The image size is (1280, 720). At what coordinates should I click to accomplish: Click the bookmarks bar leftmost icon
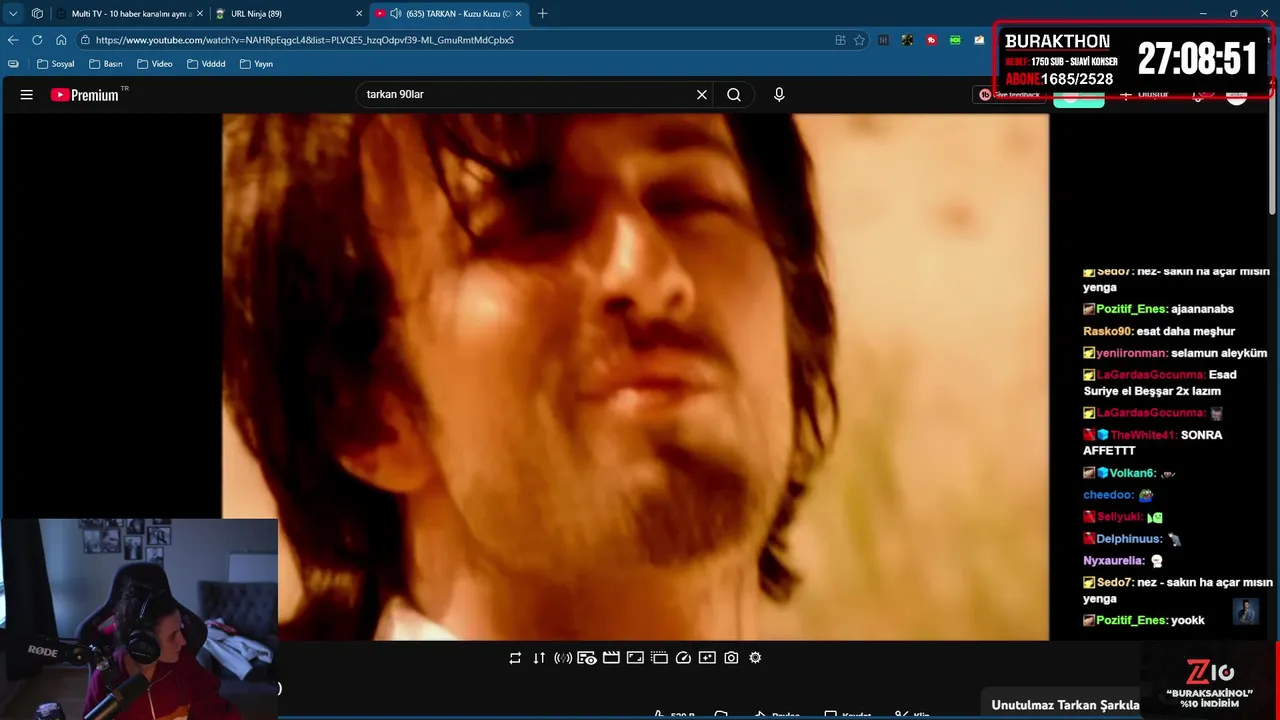(x=13, y=64)
